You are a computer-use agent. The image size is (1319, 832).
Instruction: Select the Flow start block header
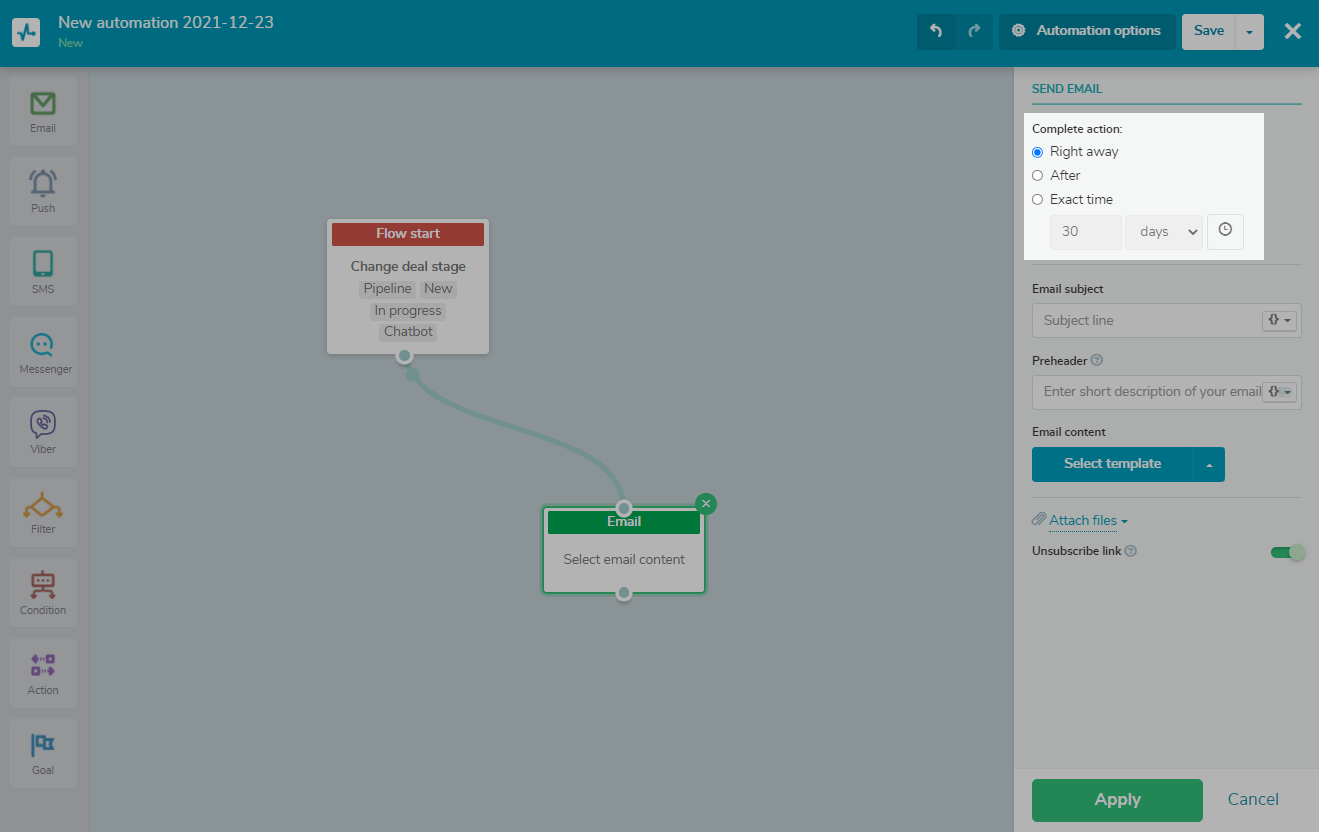(408, 234)
